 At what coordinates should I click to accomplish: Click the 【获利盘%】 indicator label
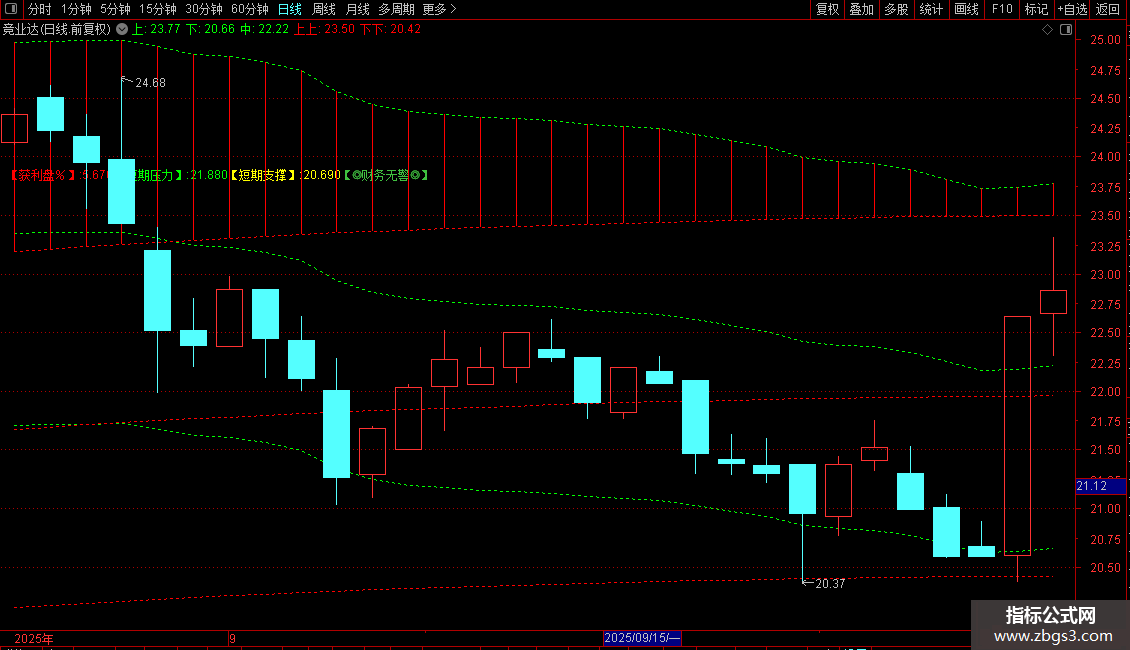click(43, 175)
